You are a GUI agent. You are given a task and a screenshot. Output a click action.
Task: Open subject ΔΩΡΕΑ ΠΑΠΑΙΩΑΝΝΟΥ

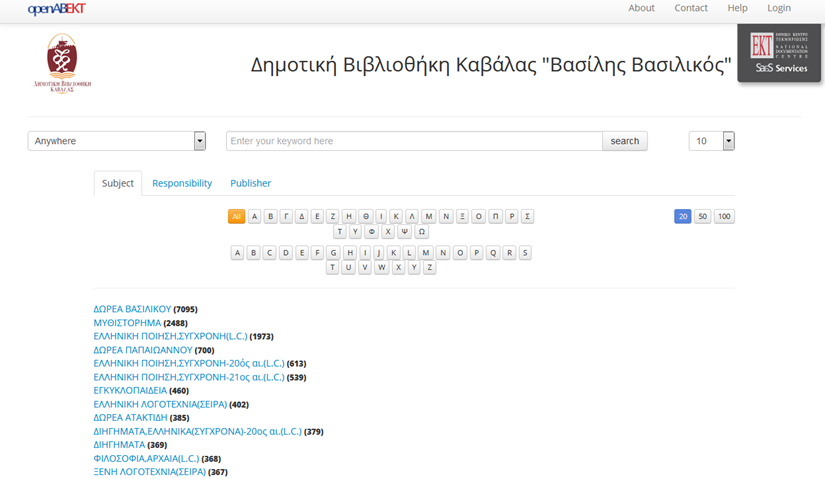[x=143, y=350]
